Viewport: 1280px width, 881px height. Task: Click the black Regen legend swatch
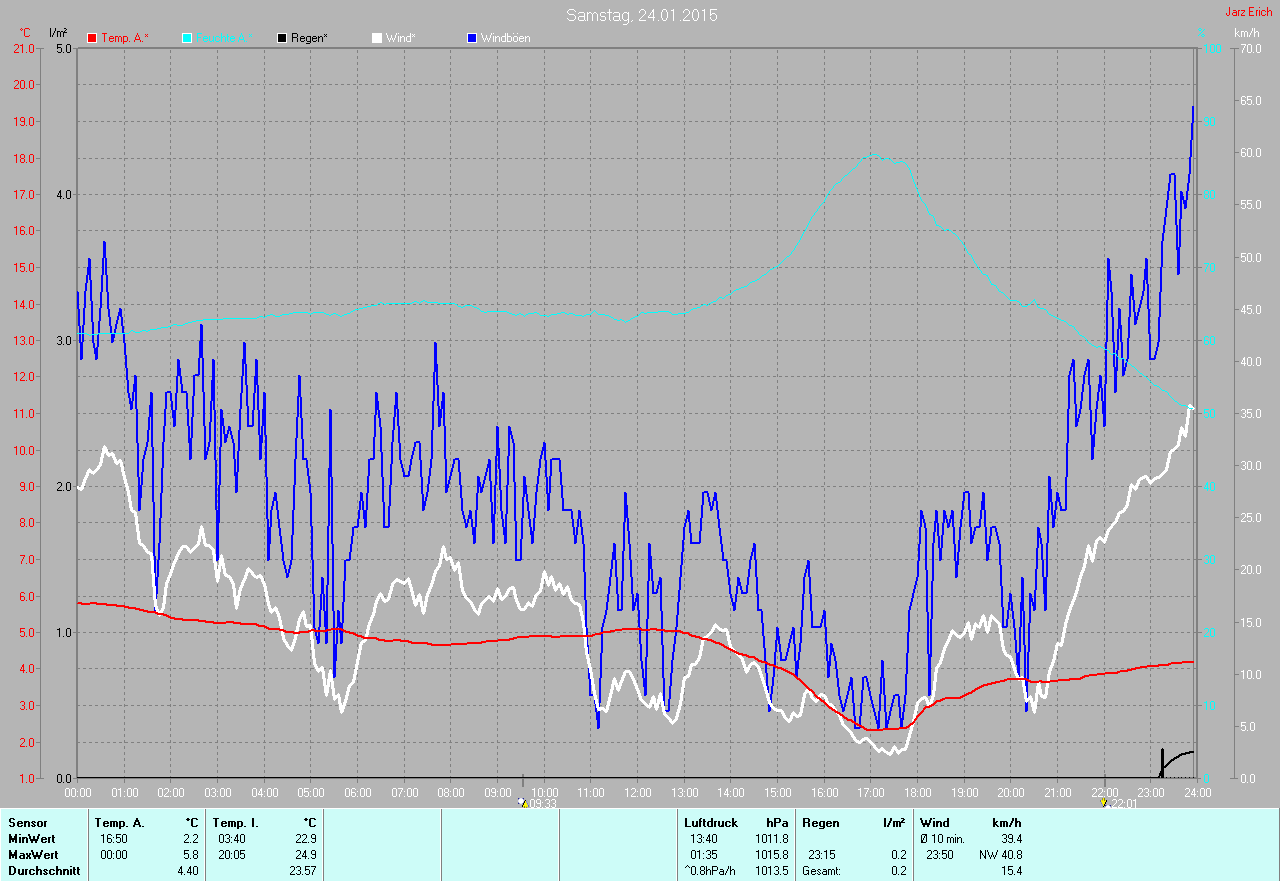(x=283, y=38)
